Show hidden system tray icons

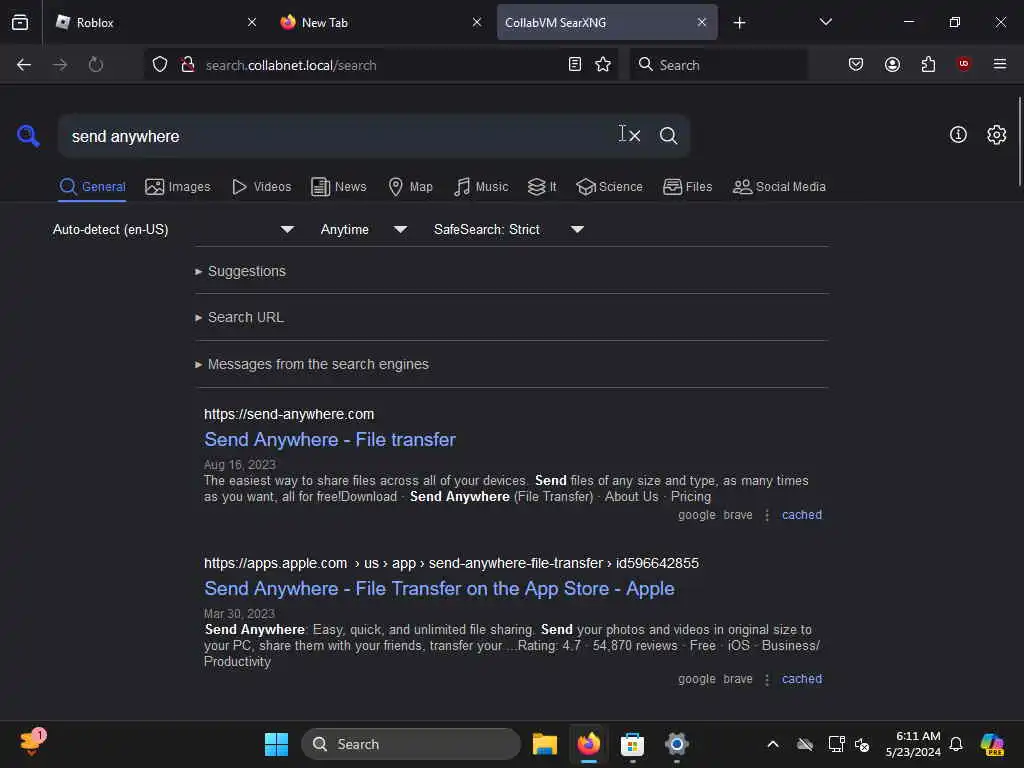pos(773,744)
